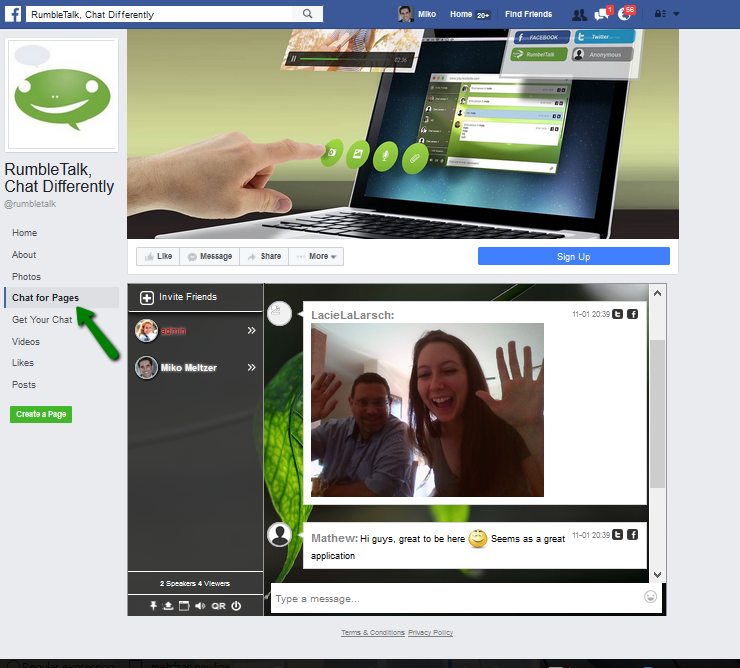Click Mathew message Twitter share icon
This screenshot has height=668, width=740.
[618, 534]
